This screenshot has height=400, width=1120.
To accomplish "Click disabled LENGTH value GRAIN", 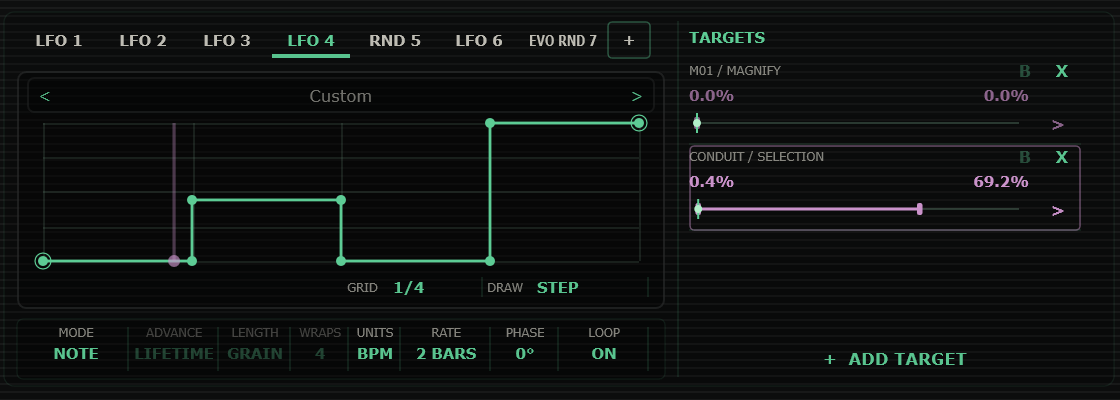I will pyautogui.click(x=255, y=354).
